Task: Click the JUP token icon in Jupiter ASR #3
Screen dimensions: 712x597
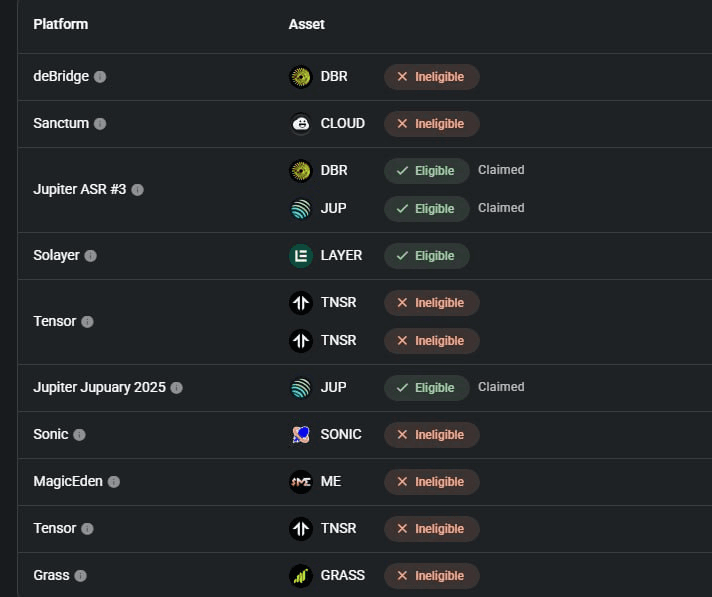Action: [301, 209]
